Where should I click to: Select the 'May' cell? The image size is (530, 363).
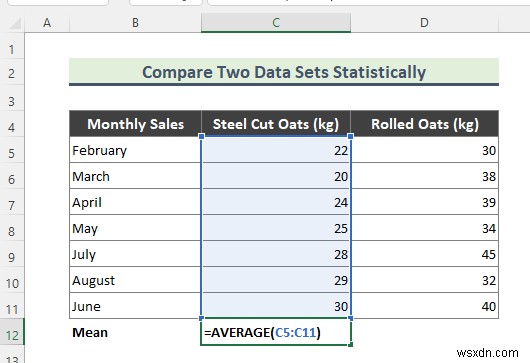tap(135, 228)
